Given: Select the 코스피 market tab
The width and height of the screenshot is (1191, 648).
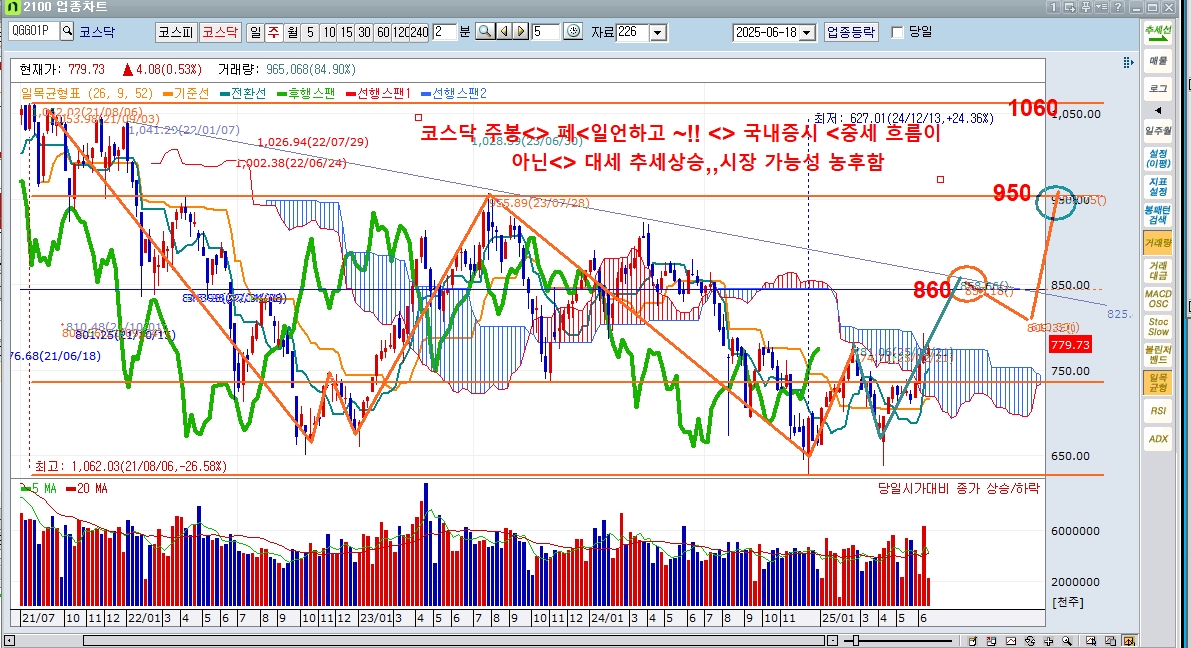Looking at the screenshot, I should click(x=176, y=32).
